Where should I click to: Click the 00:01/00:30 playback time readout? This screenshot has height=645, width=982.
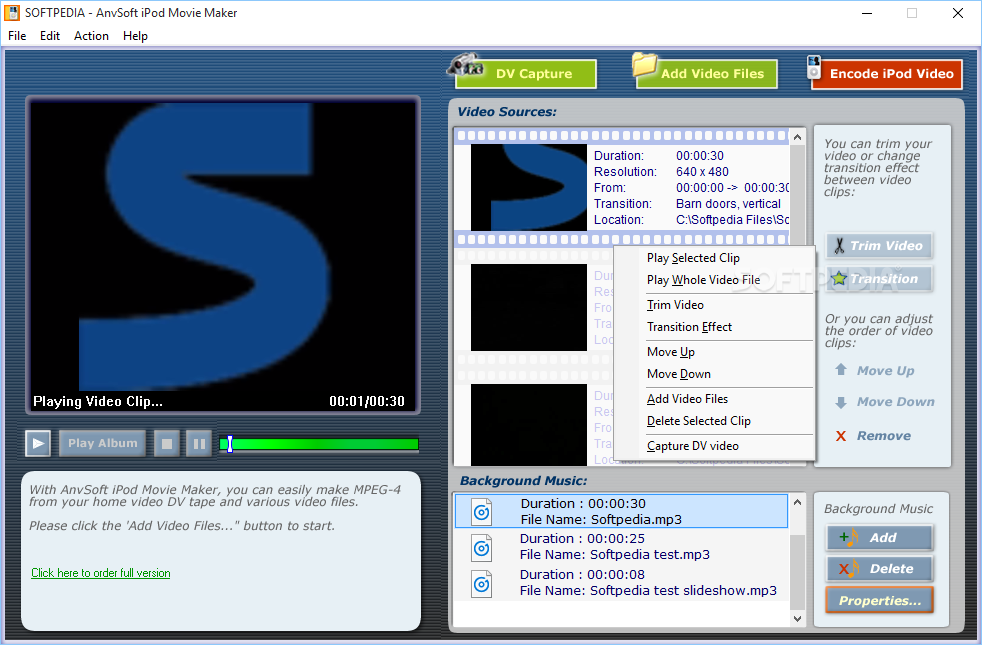pyautogui.click(x=367, y=401)
